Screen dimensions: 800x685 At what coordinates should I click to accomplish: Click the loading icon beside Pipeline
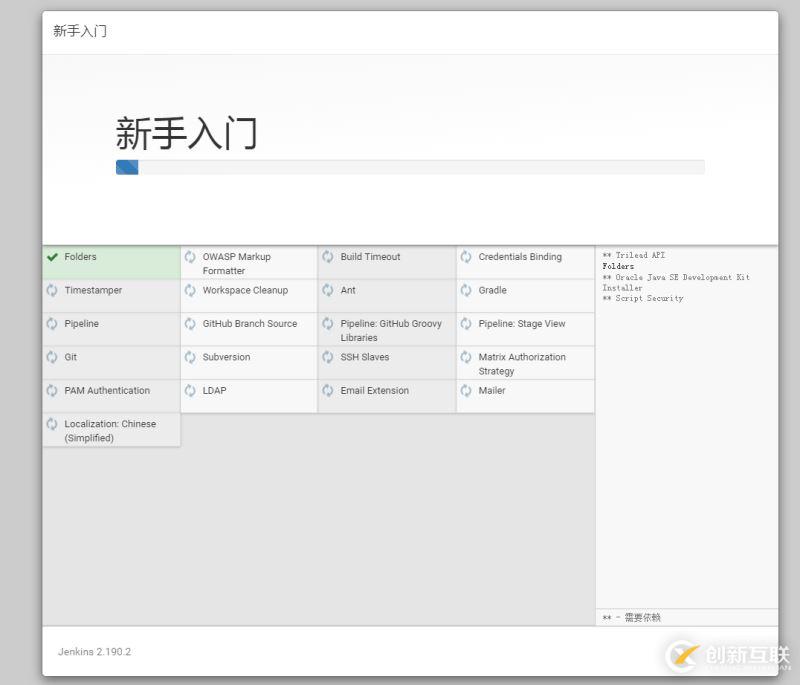(51, 324)
